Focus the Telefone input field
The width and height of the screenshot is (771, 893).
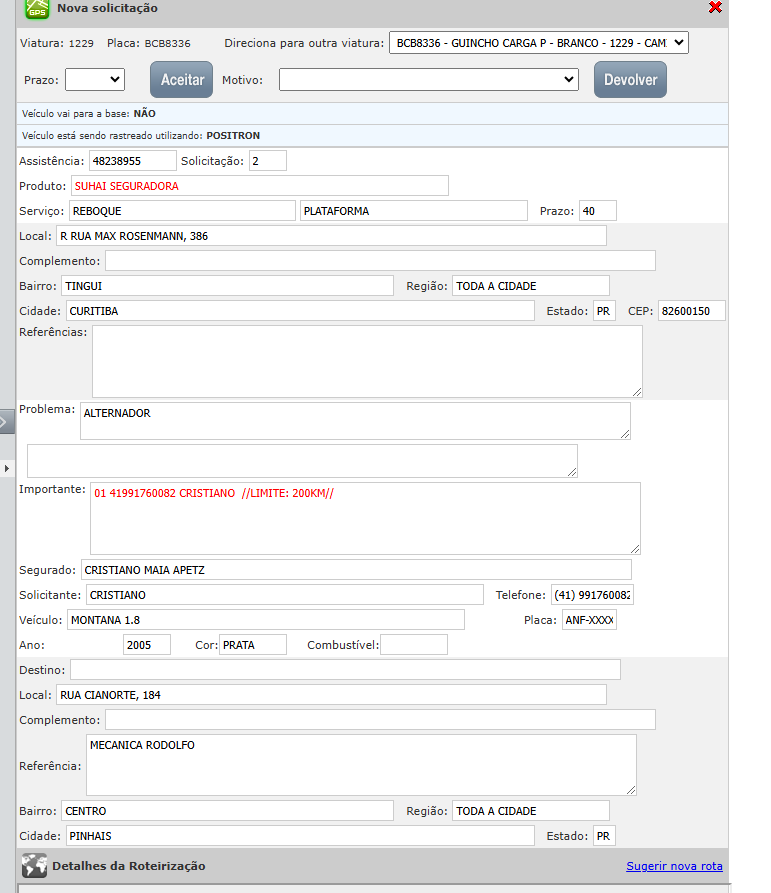pyautogui.click(x=592, y=595)
